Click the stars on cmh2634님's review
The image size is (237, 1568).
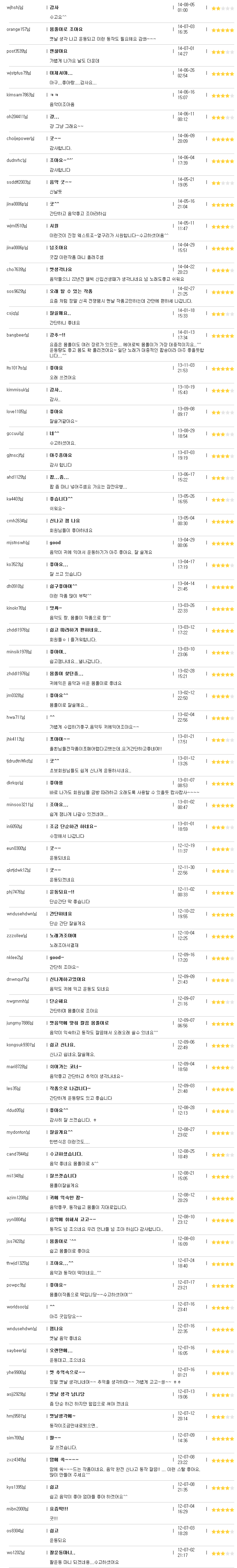222,521
